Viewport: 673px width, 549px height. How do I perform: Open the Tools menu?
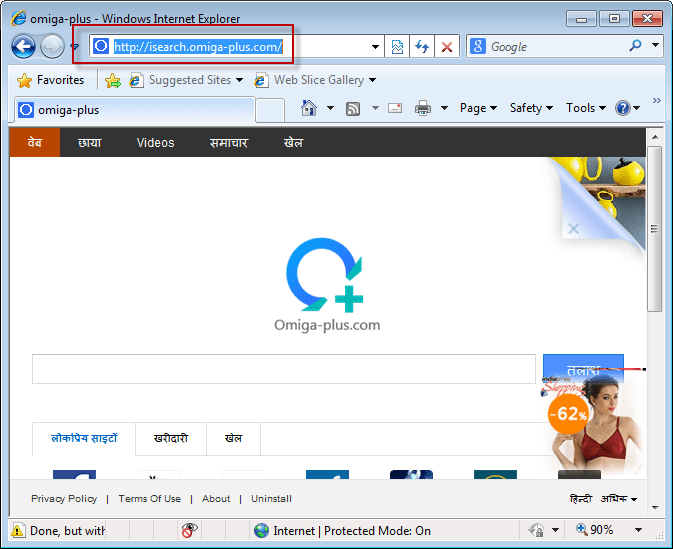pos(586,108)
